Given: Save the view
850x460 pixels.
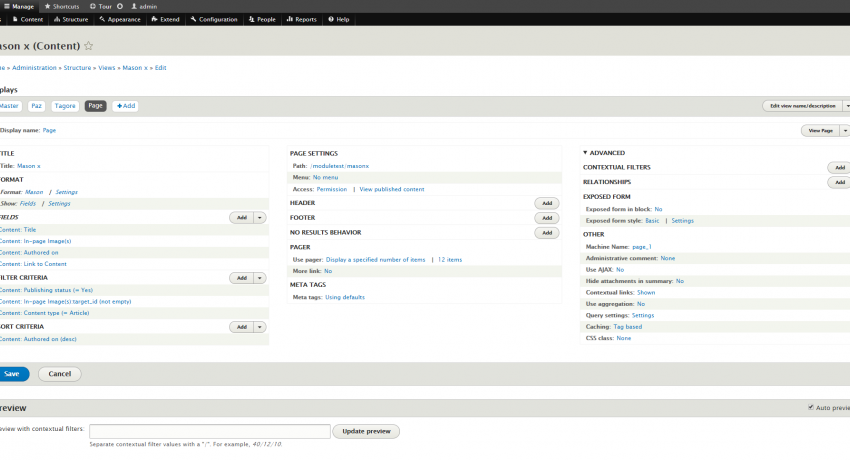Looking at the screenshot, I should point(12,374).
